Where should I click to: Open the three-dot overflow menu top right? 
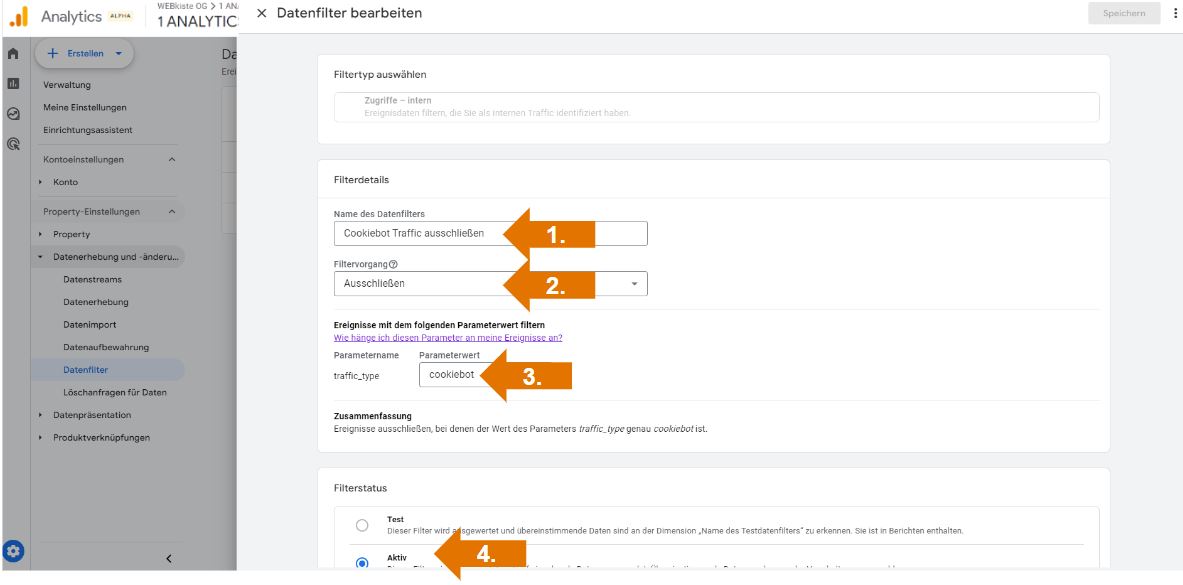point(1174,13)
